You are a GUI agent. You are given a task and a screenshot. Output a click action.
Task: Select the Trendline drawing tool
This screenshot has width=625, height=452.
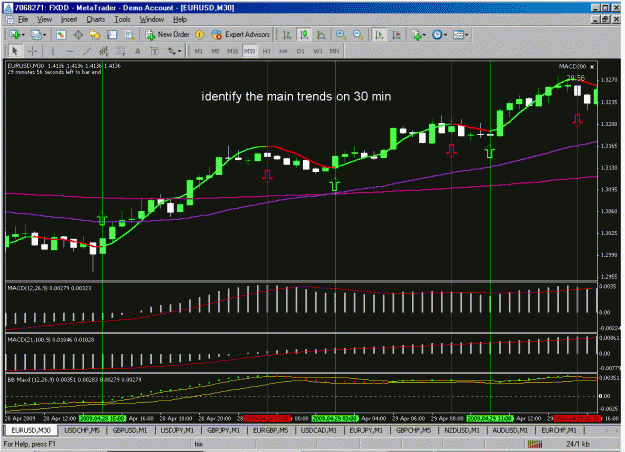(86, 51)
